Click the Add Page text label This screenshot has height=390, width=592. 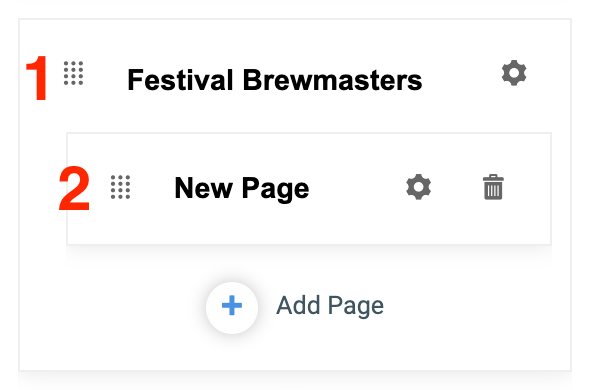pyautogui.click(x=330, y=305)
